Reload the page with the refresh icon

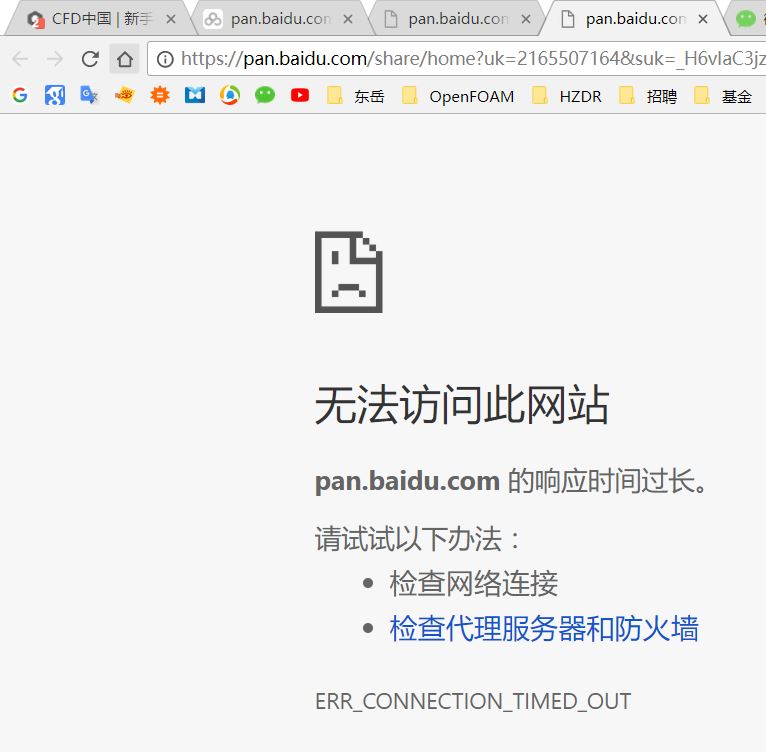click(x=90, y=59)
